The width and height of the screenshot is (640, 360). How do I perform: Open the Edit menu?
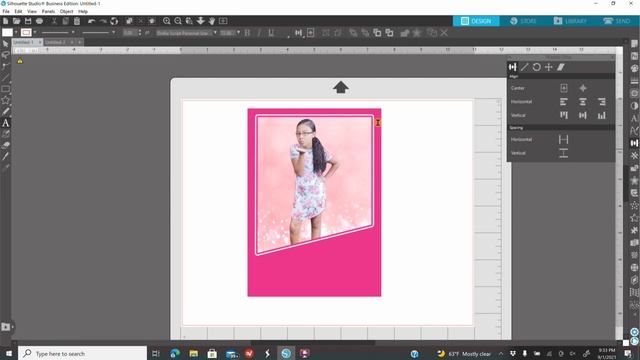(x=18, y=11)
